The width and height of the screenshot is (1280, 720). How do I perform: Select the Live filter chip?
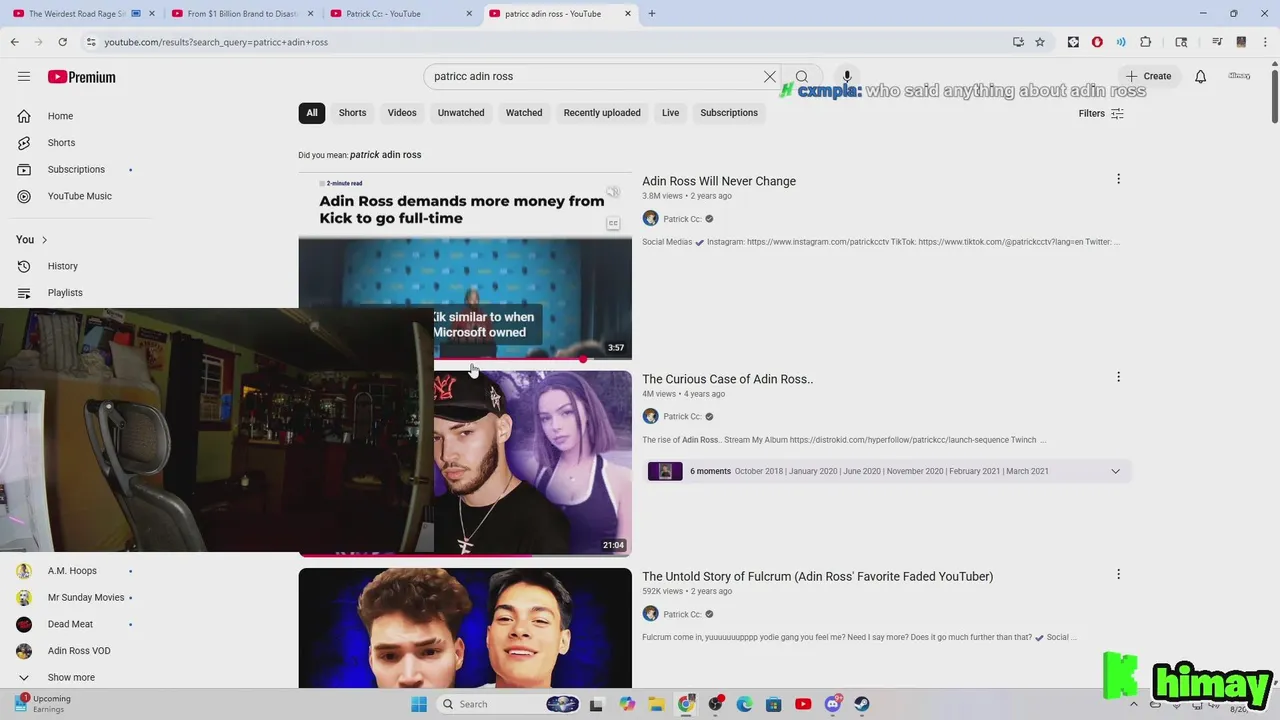click(x=670, y=113)
